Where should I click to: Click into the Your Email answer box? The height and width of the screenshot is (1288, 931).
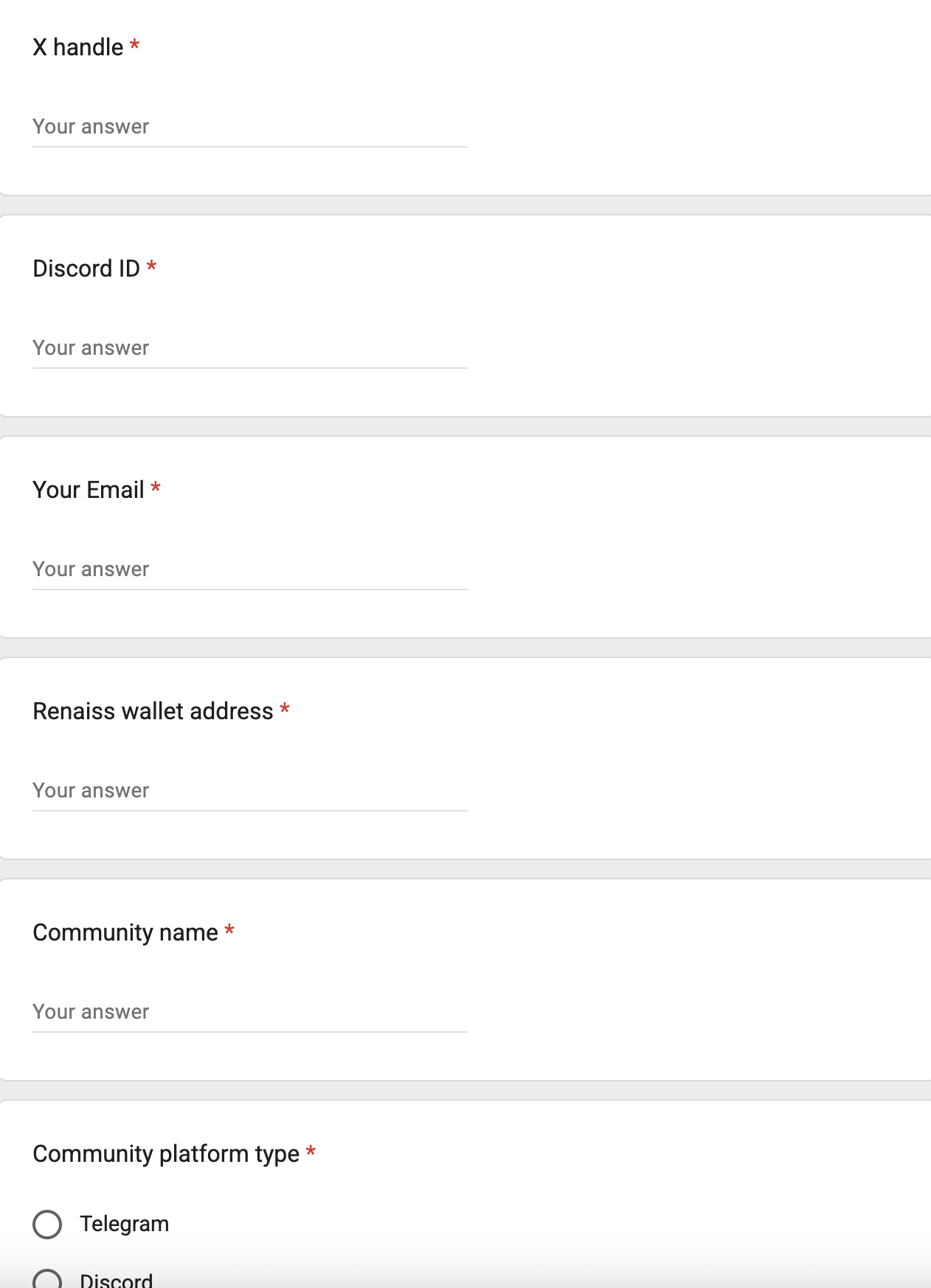(249, 569)
